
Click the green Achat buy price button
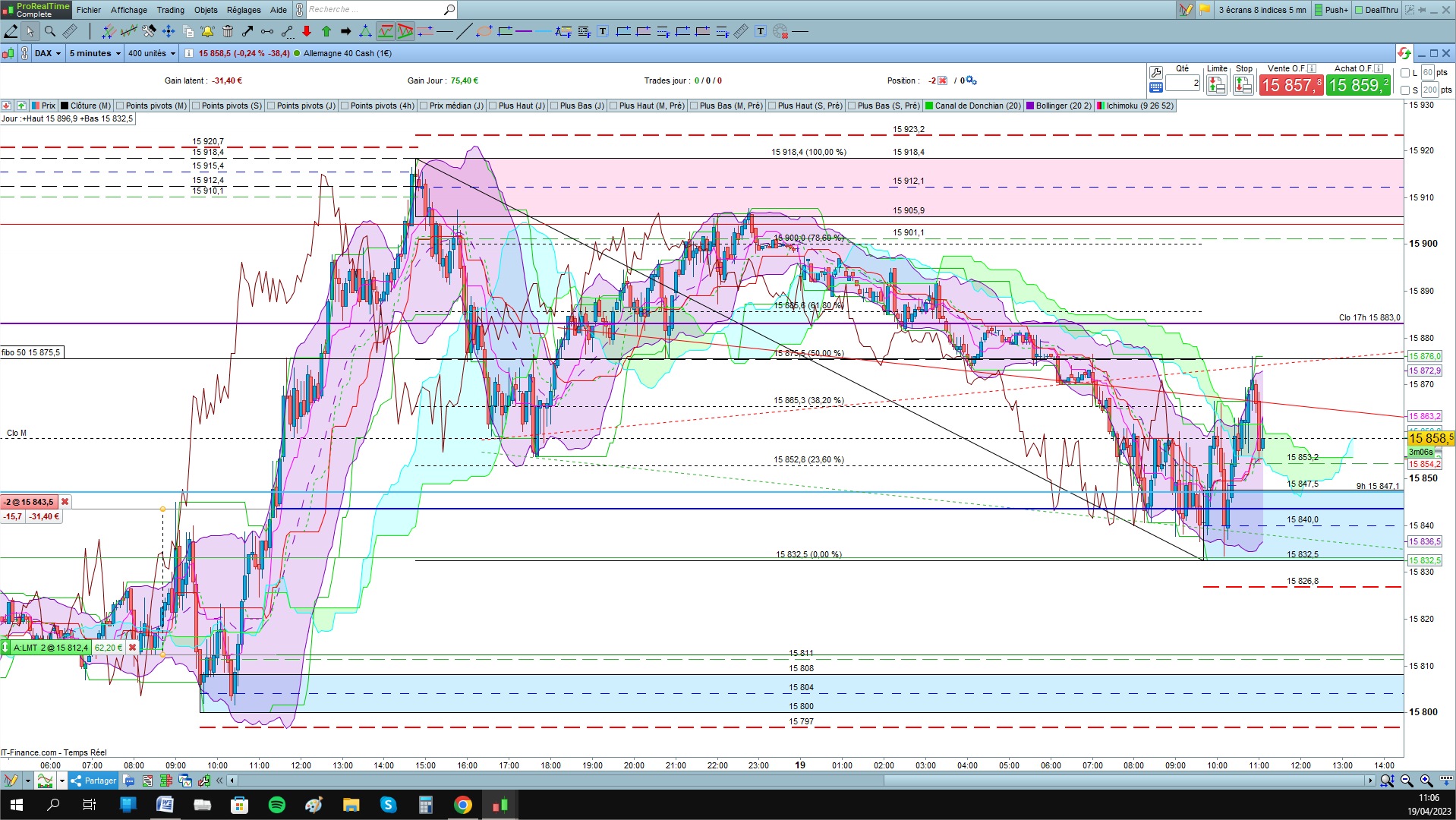click(x=1359, y=85)
